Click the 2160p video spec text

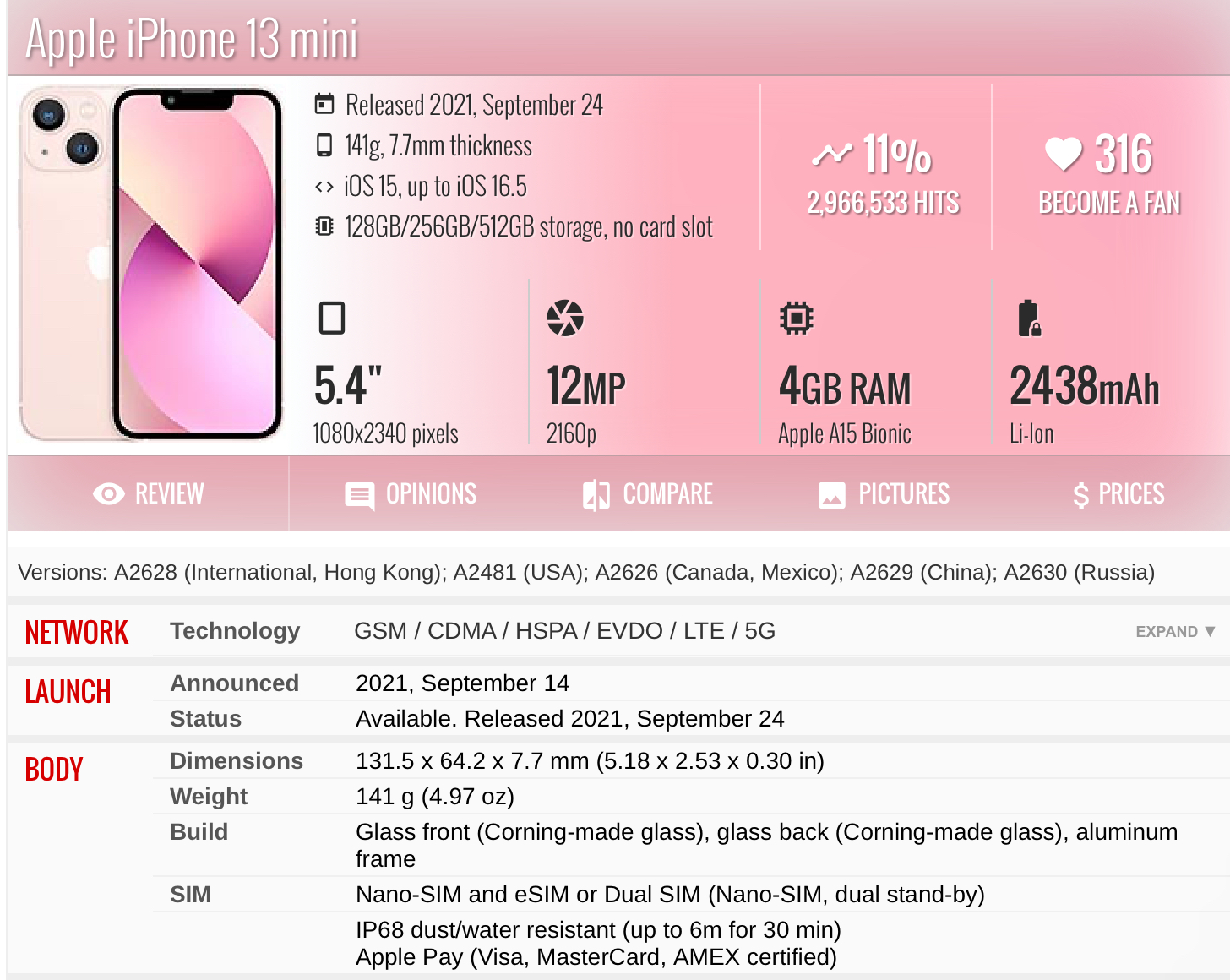pos(571,433)
